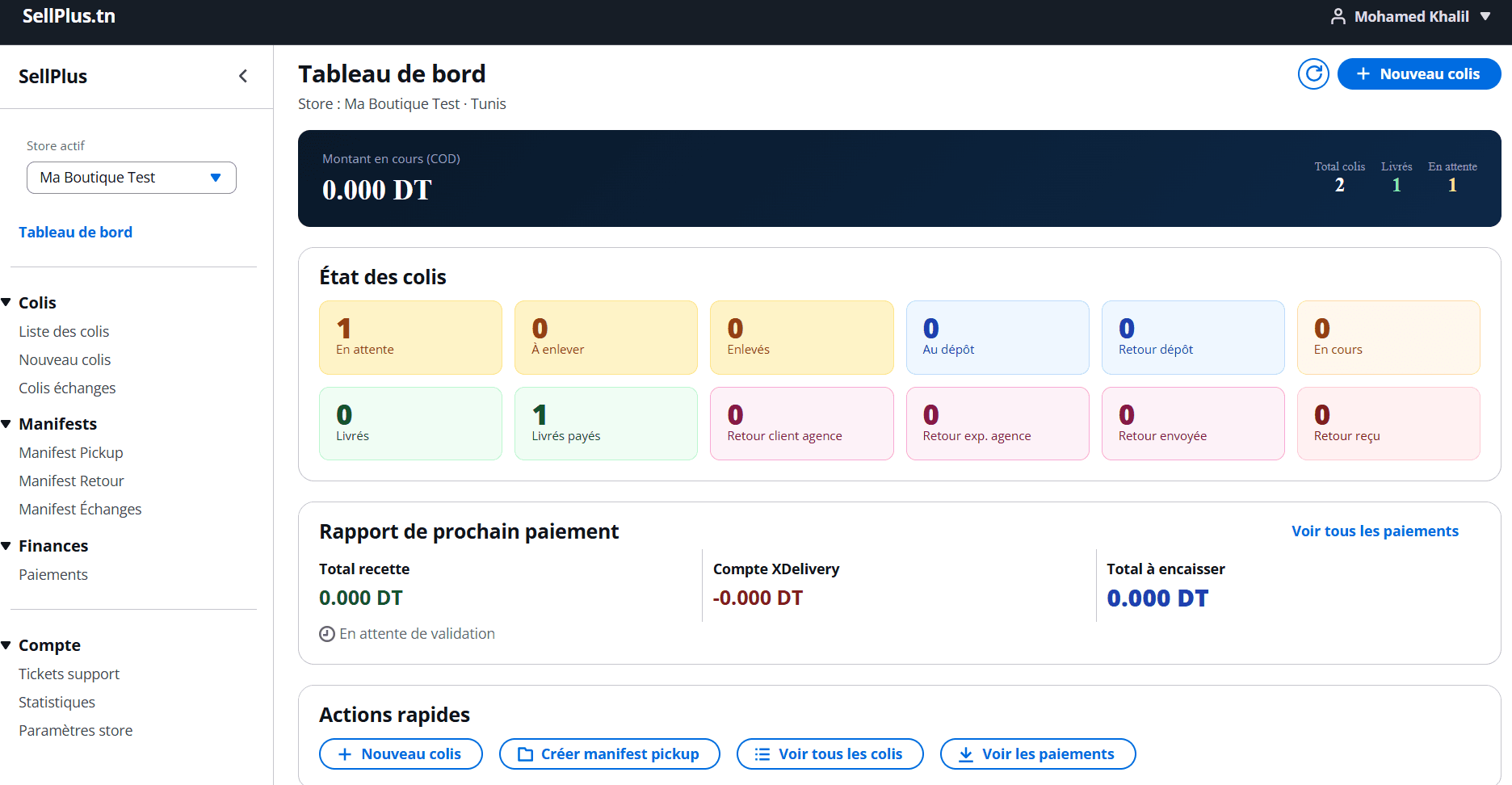
Task: Click the Total recette amount
Action: 361,598
